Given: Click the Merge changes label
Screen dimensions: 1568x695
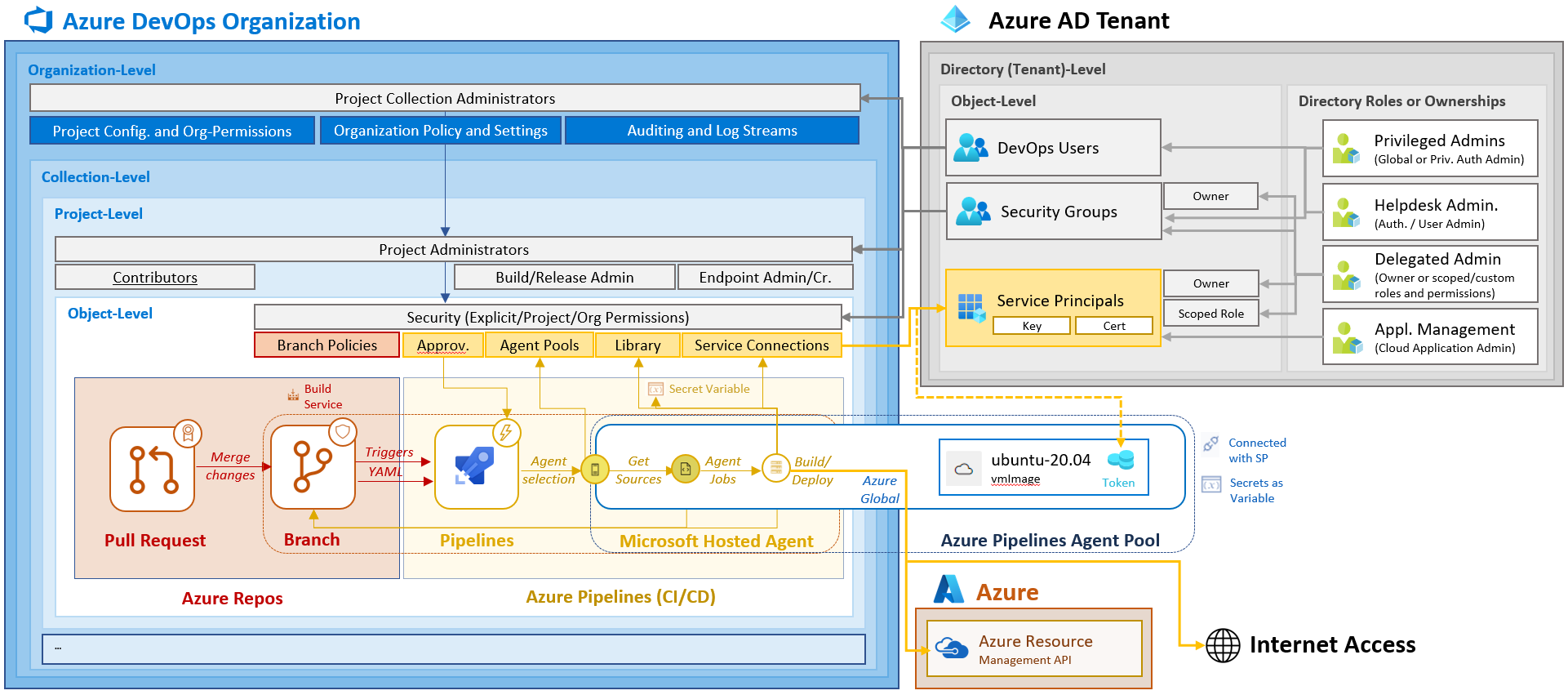Looking at the screenshot, I should 230,466.
